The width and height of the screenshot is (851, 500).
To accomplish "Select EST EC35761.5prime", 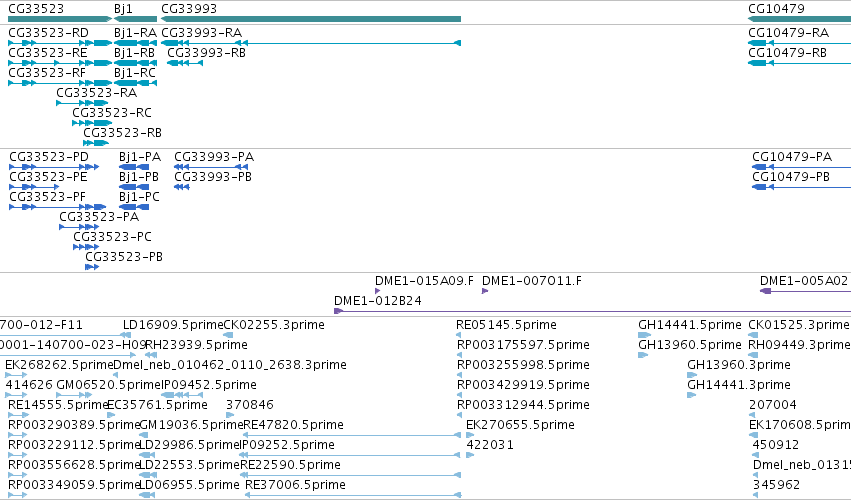I will [x=110, y=415].
